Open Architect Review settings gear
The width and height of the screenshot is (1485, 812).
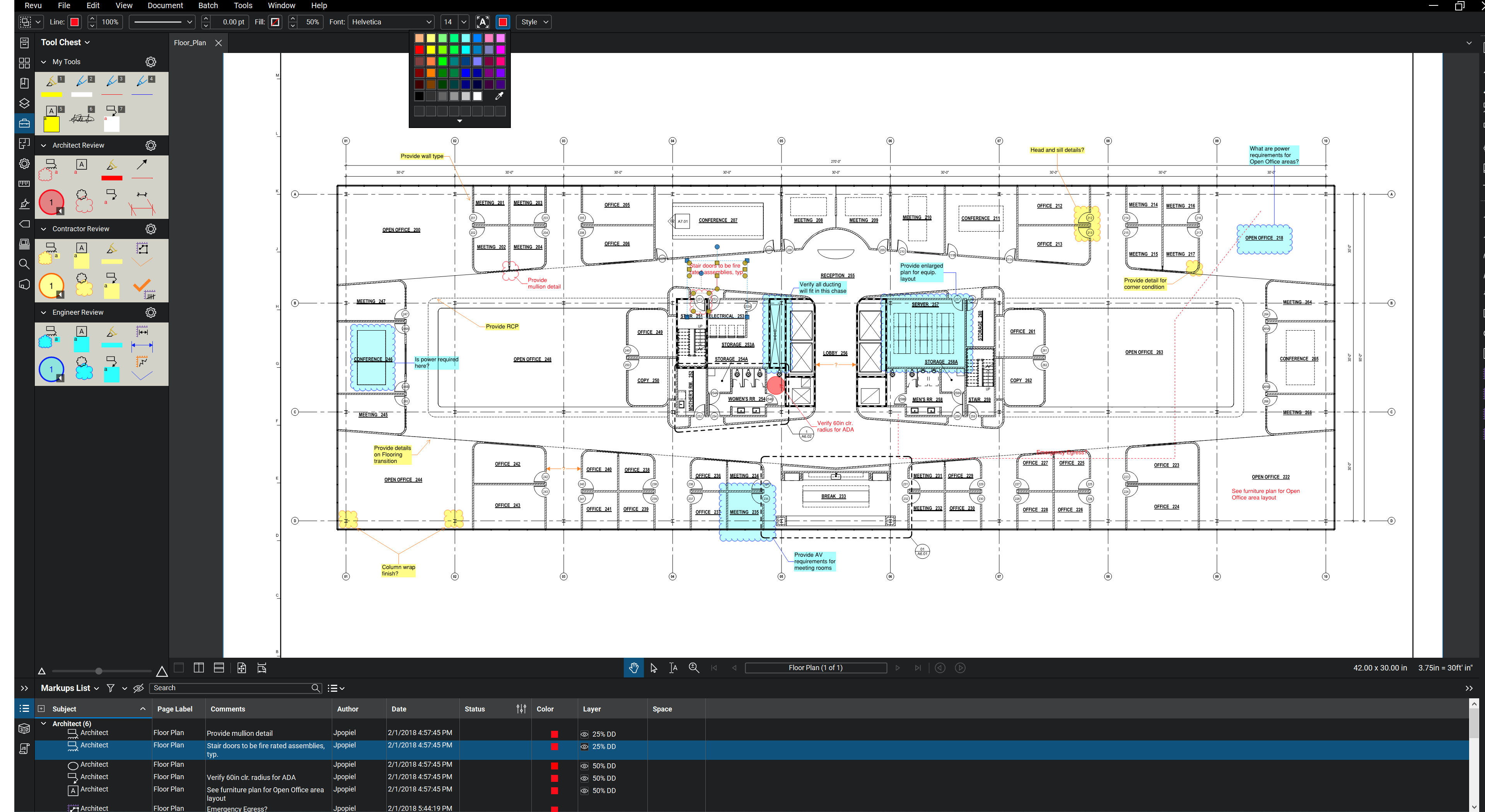click(151, 145)
